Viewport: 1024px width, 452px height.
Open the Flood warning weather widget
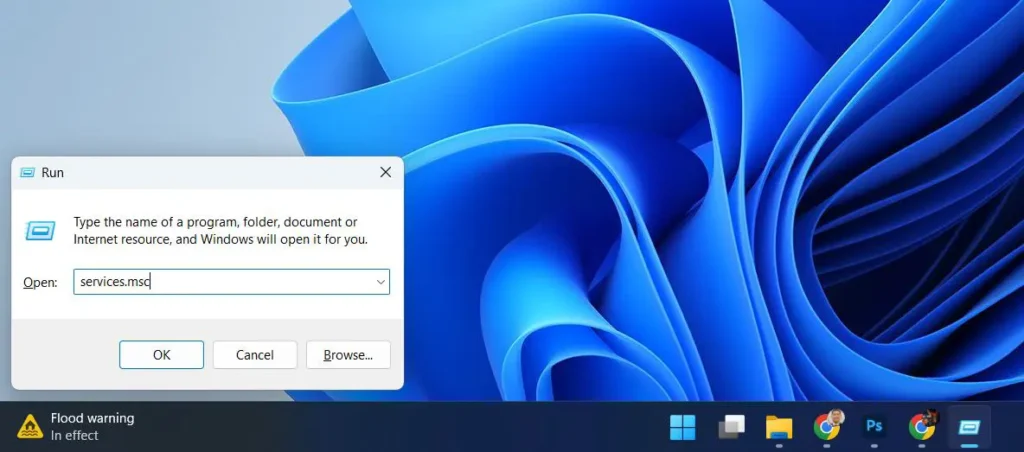coord(76,427)
